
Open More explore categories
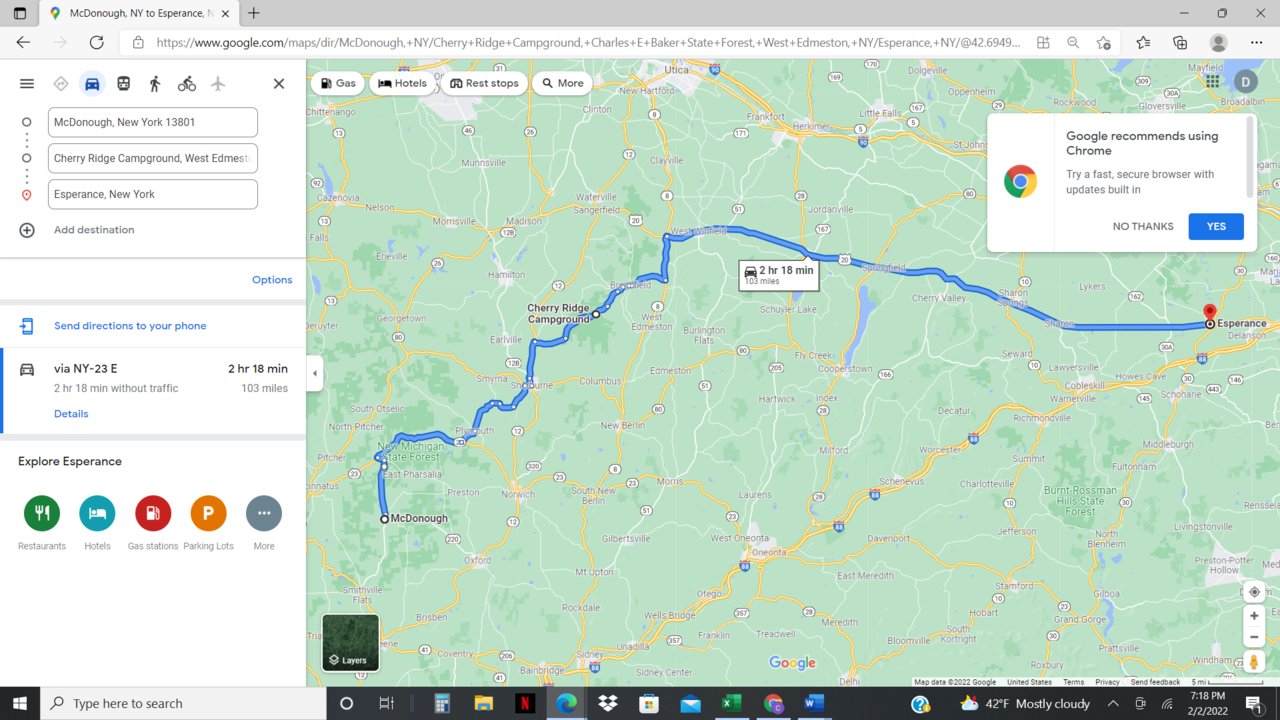click(264, 513)
